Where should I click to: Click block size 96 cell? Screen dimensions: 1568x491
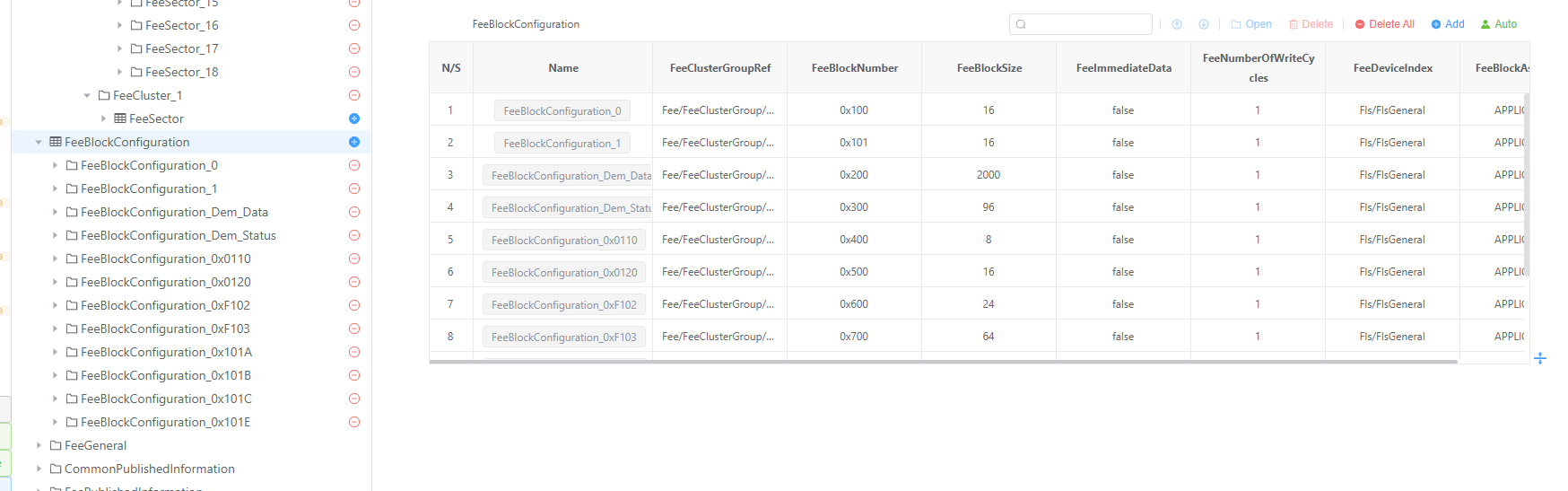[989, 207]
